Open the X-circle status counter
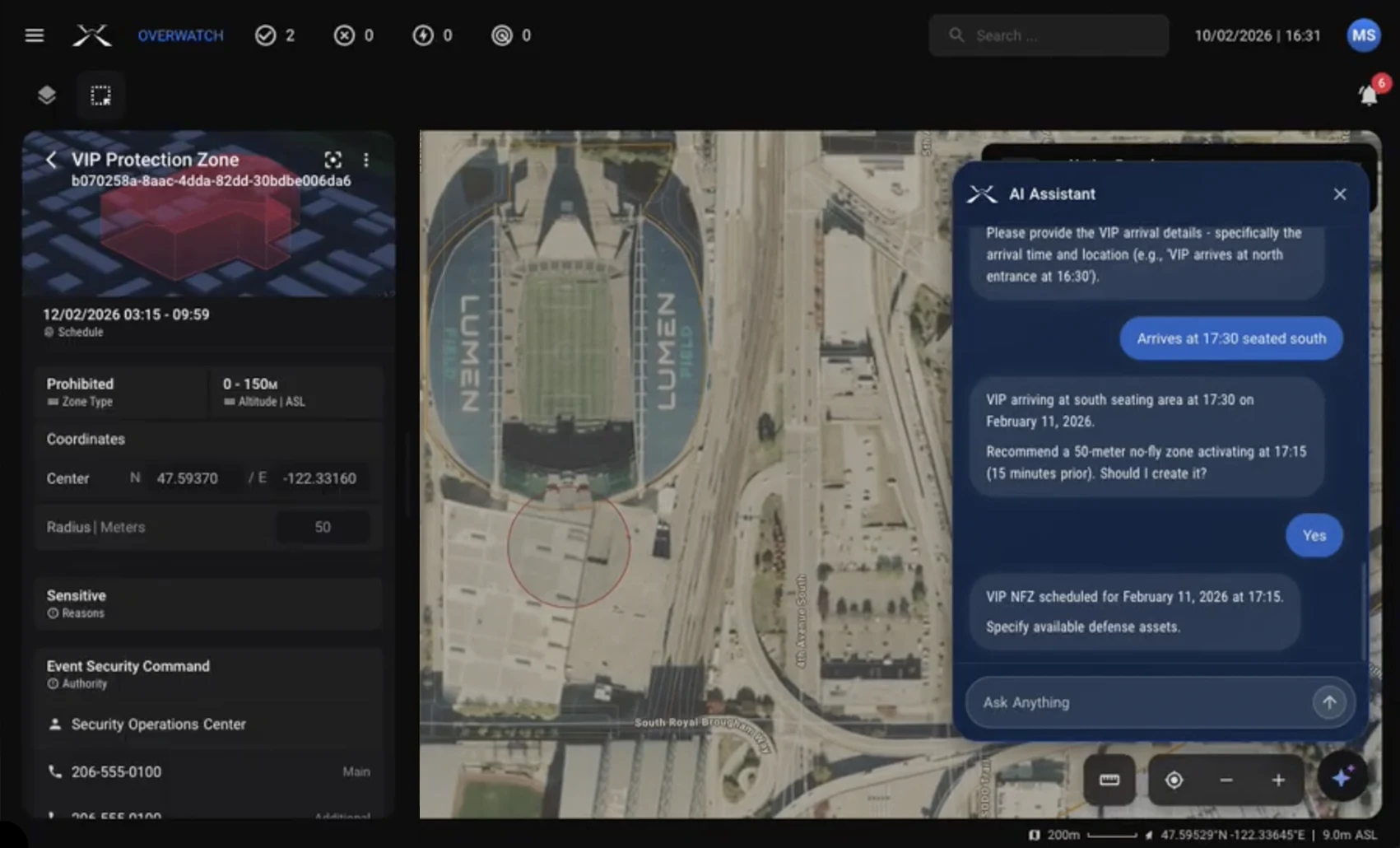The image size is (1400, 848). pyautogui.click(x=354, y=35)
